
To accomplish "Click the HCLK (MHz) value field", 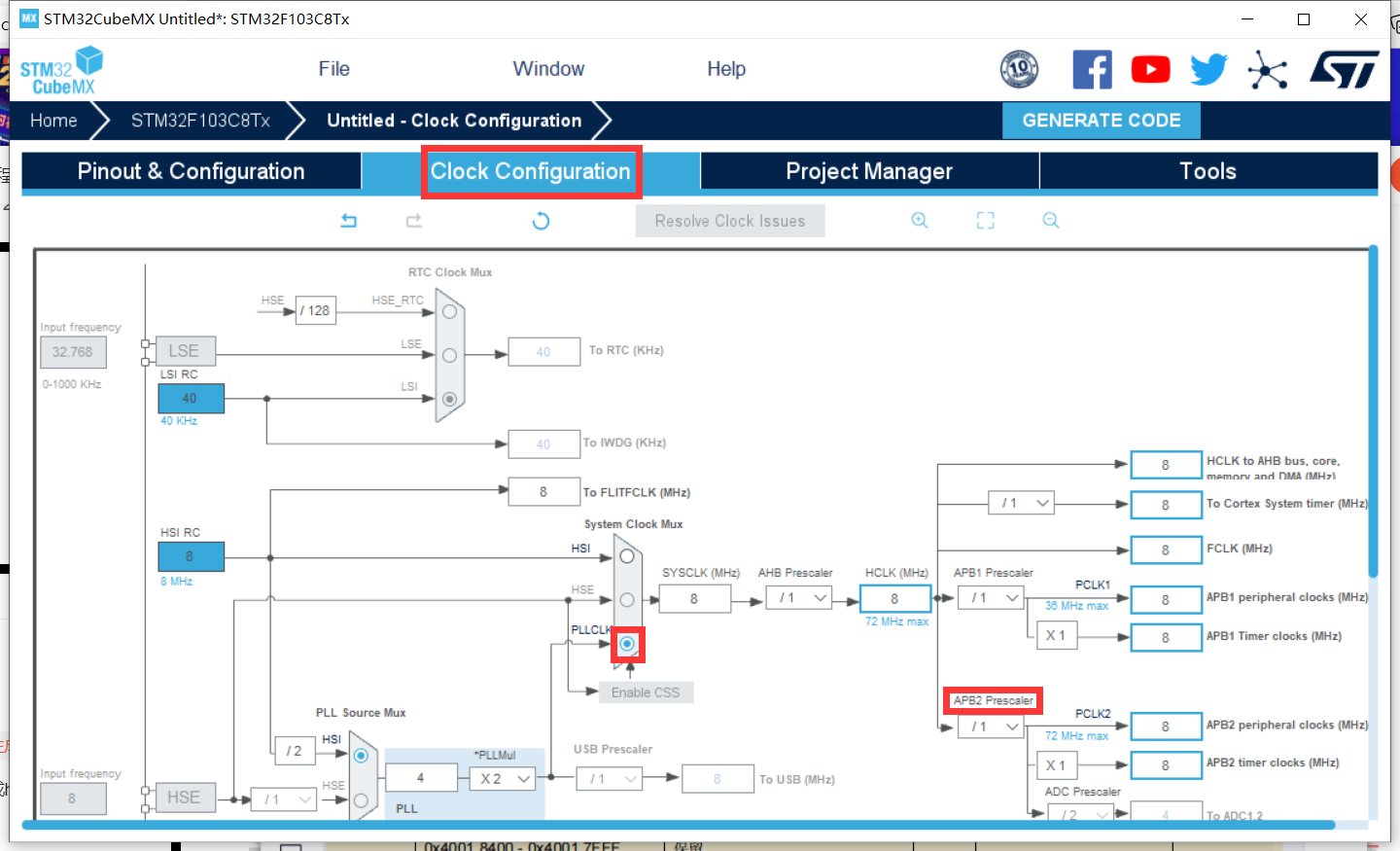I will [895, 598].
